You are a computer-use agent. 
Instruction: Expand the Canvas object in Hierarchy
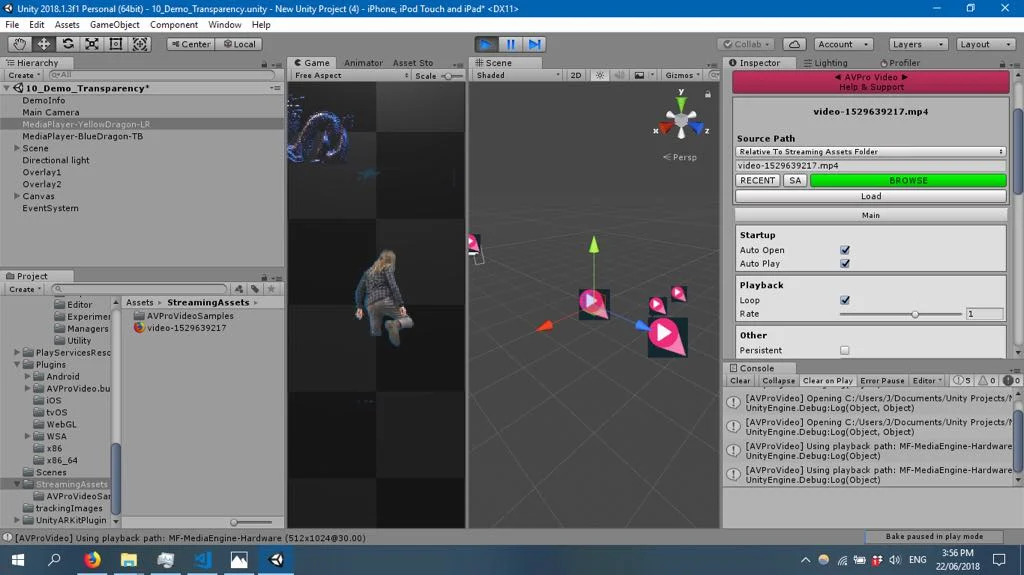[17, 195]
